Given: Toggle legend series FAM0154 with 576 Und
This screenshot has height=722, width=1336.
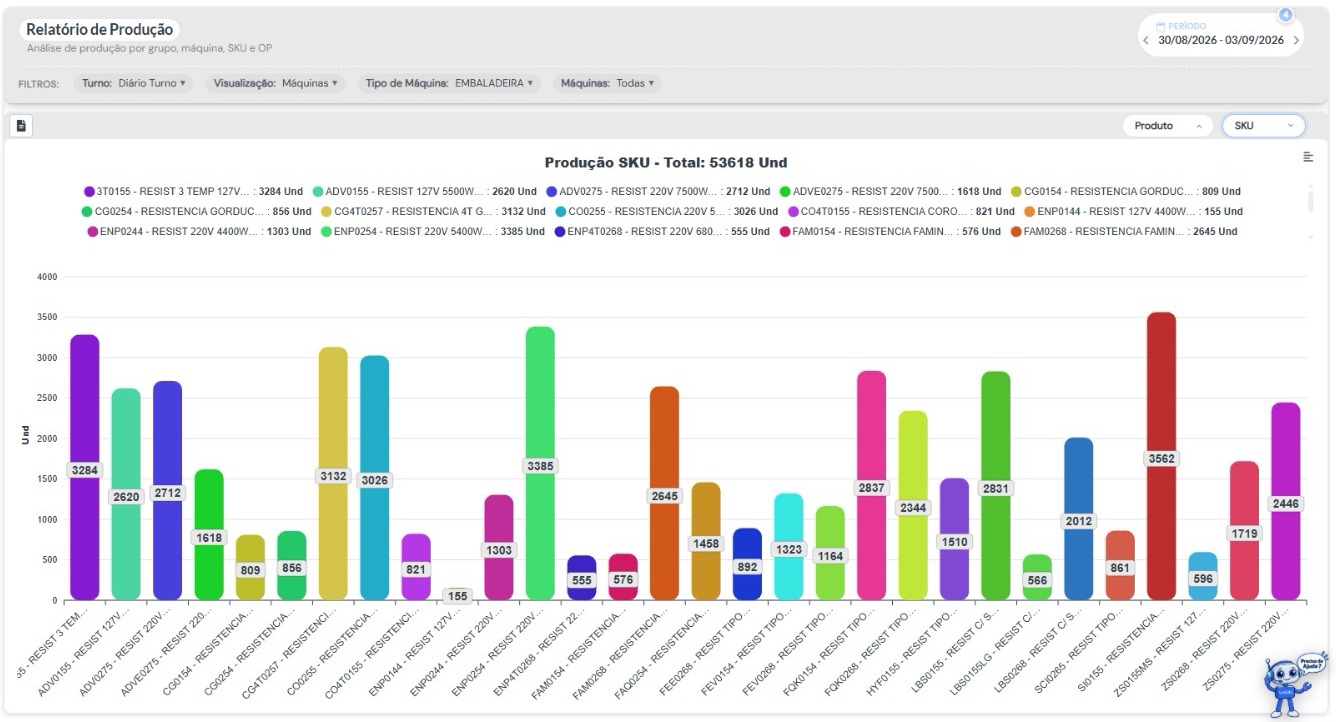Looking at the screenshot, I should coord(890,231).
